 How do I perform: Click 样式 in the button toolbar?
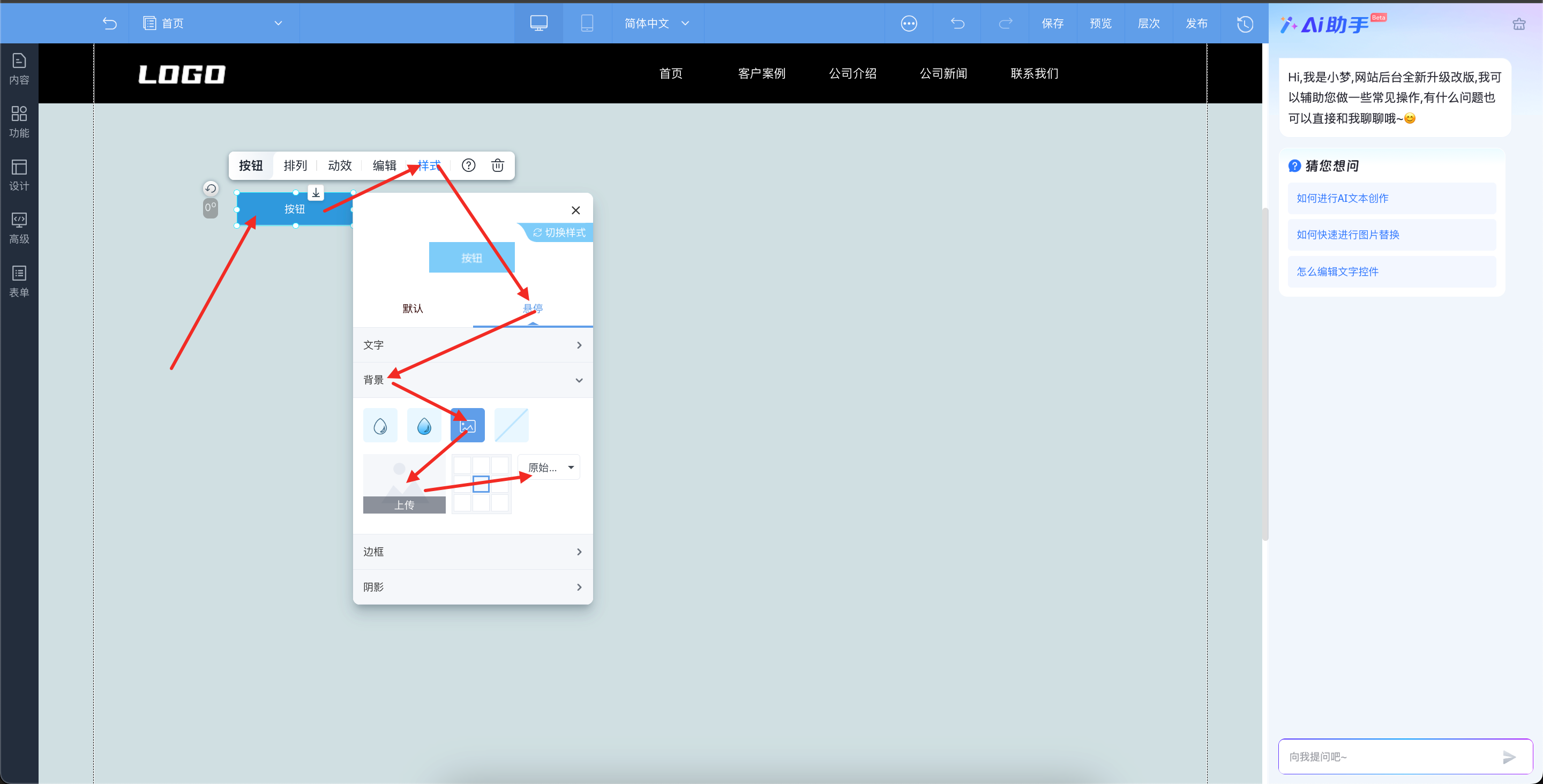pos(429,165)
